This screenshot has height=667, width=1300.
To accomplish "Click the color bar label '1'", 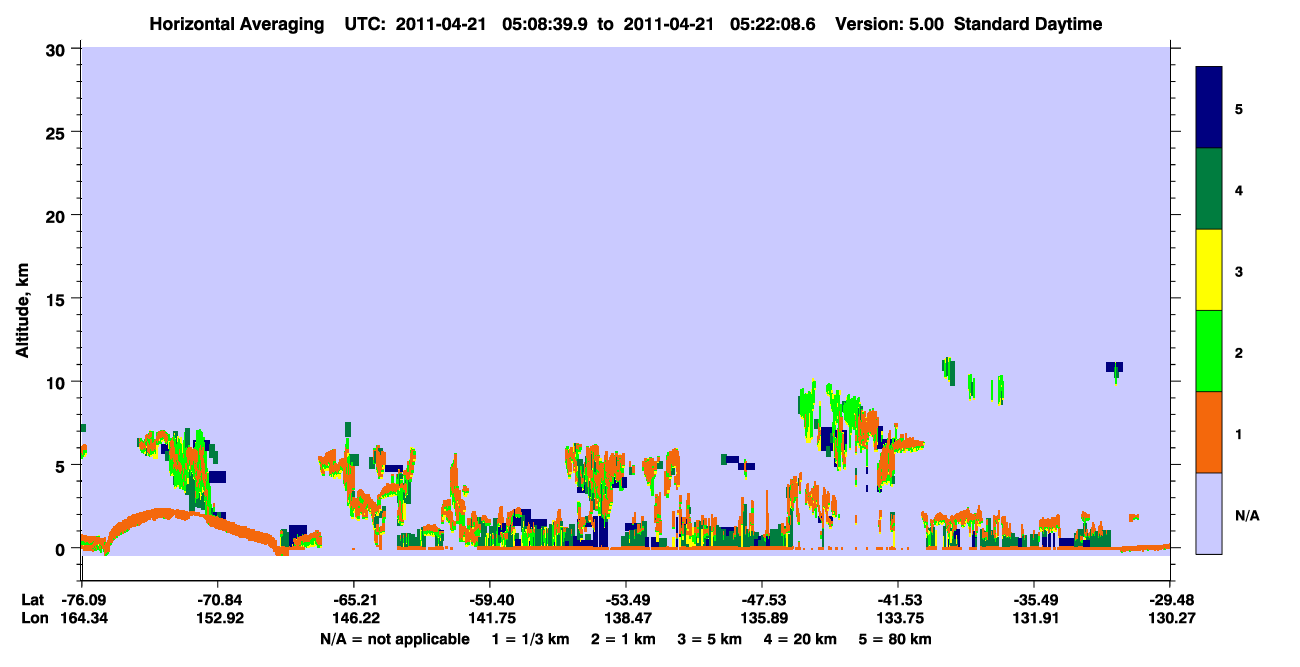I will [1239, 434].
